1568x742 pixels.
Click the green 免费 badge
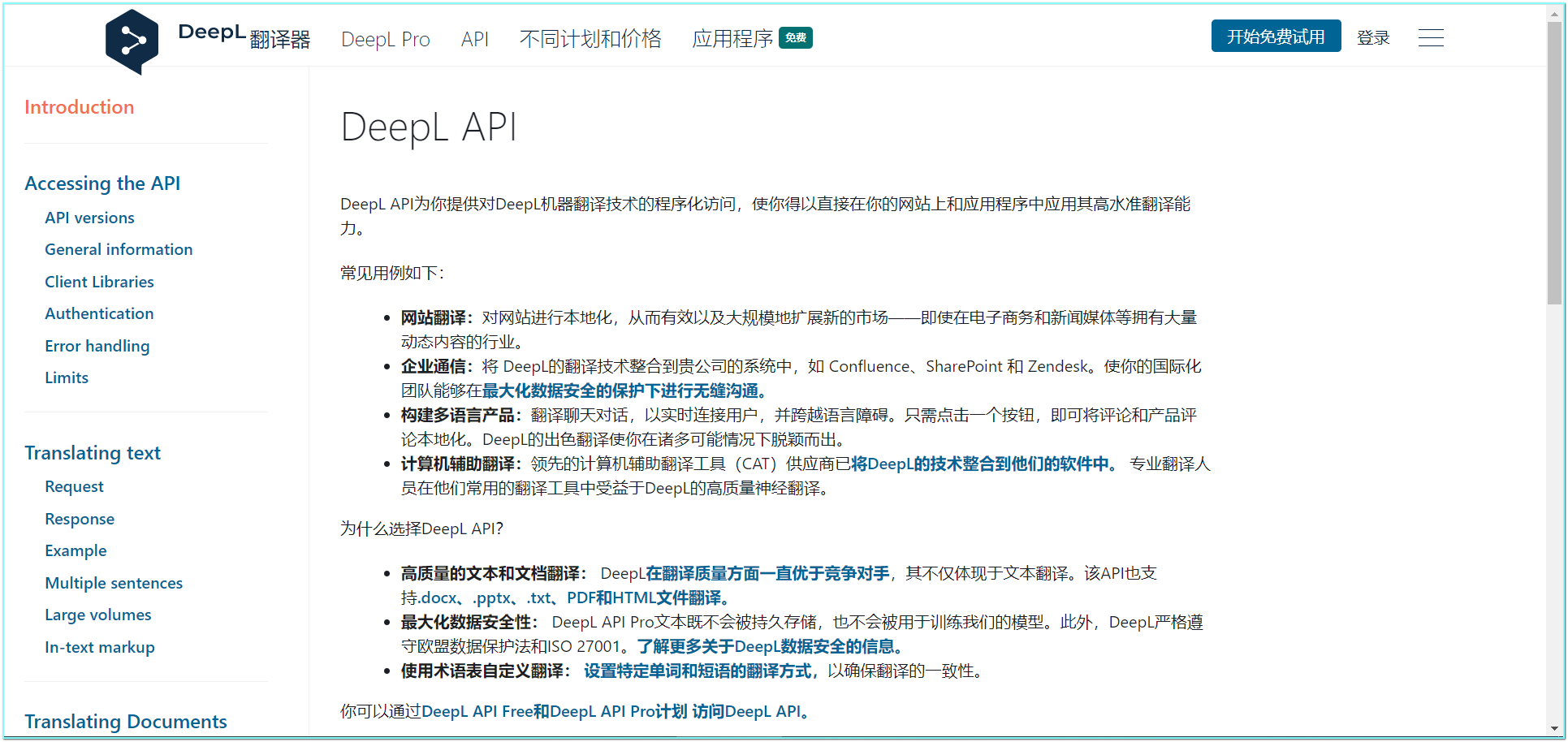point(796,37)
